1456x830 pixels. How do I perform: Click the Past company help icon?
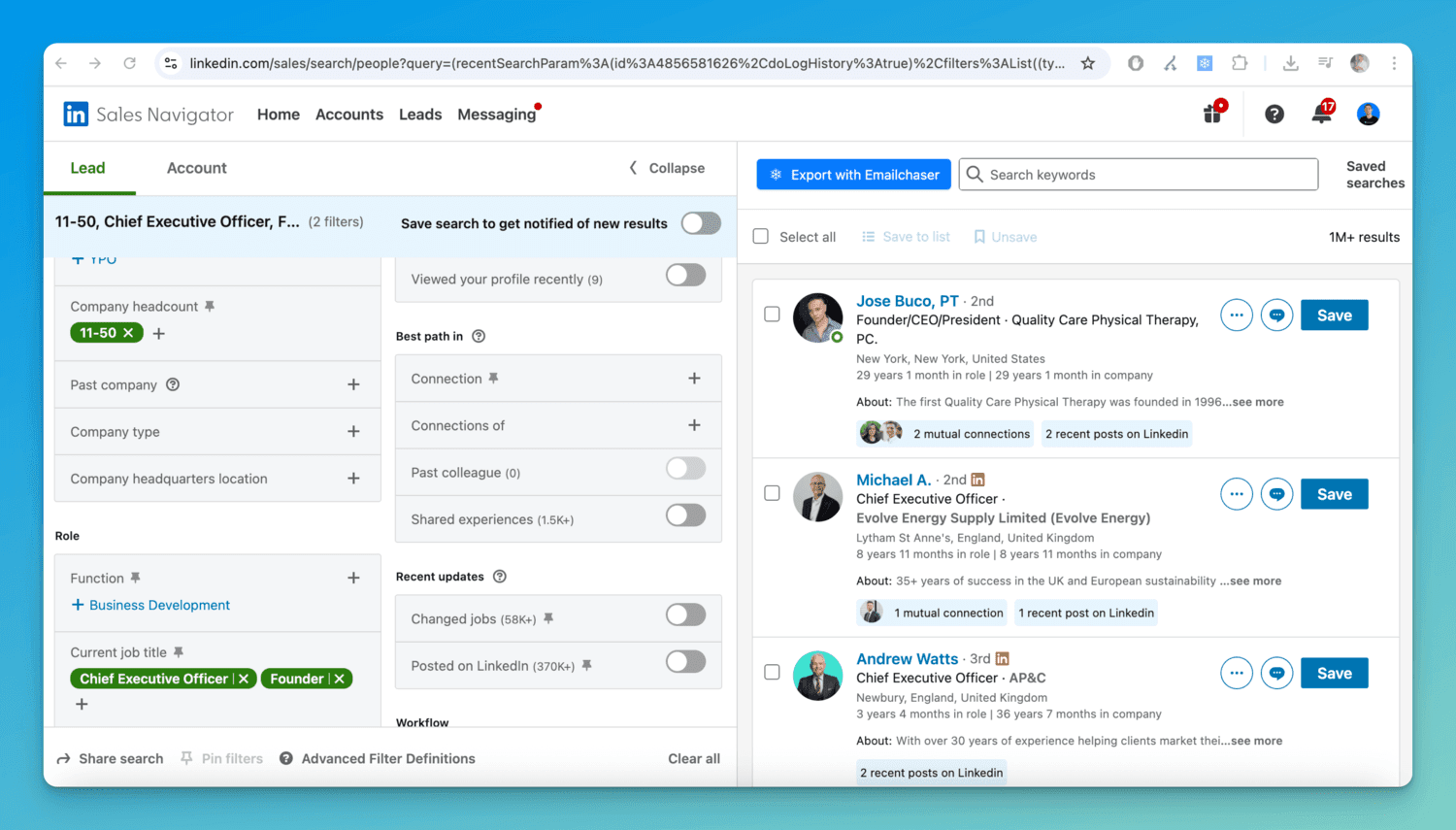pyautogui.click(x=173, y=384)
